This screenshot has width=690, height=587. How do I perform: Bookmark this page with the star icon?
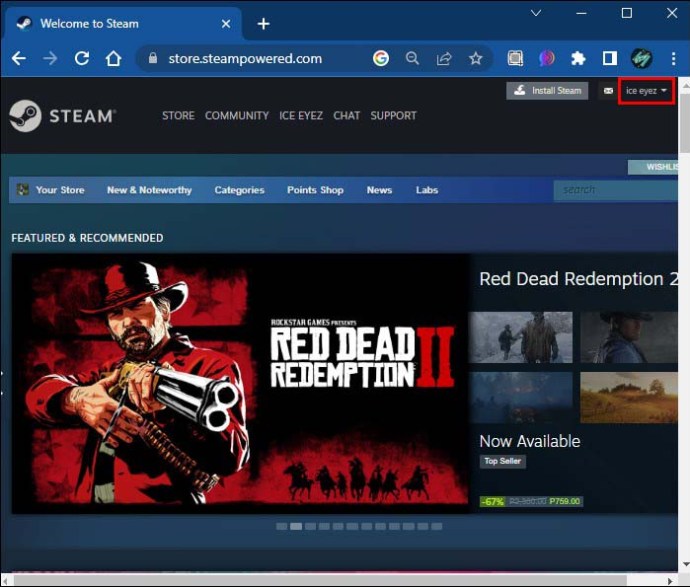(476, 58)
